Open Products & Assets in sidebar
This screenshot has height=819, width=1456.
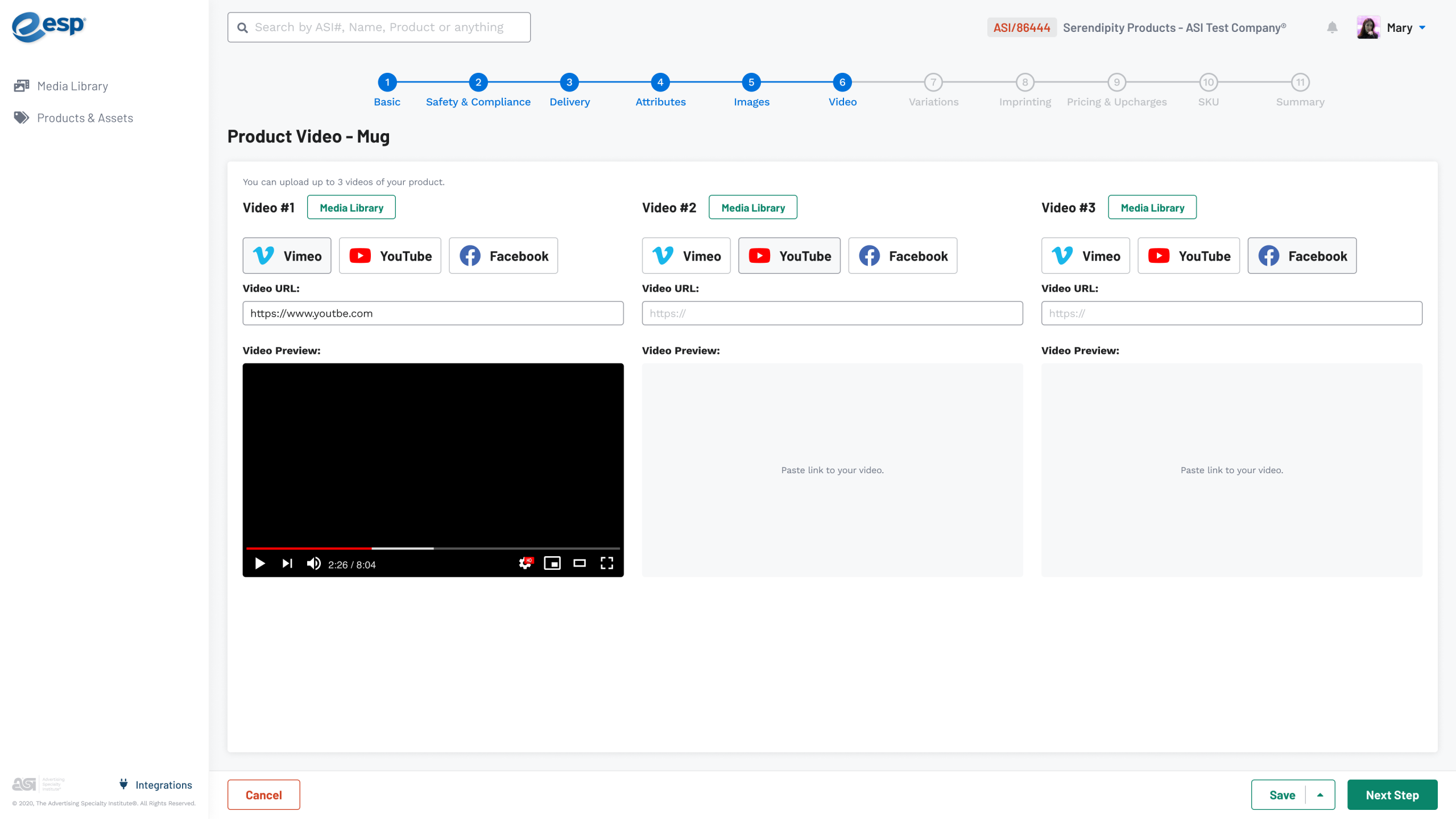(85, 118)
